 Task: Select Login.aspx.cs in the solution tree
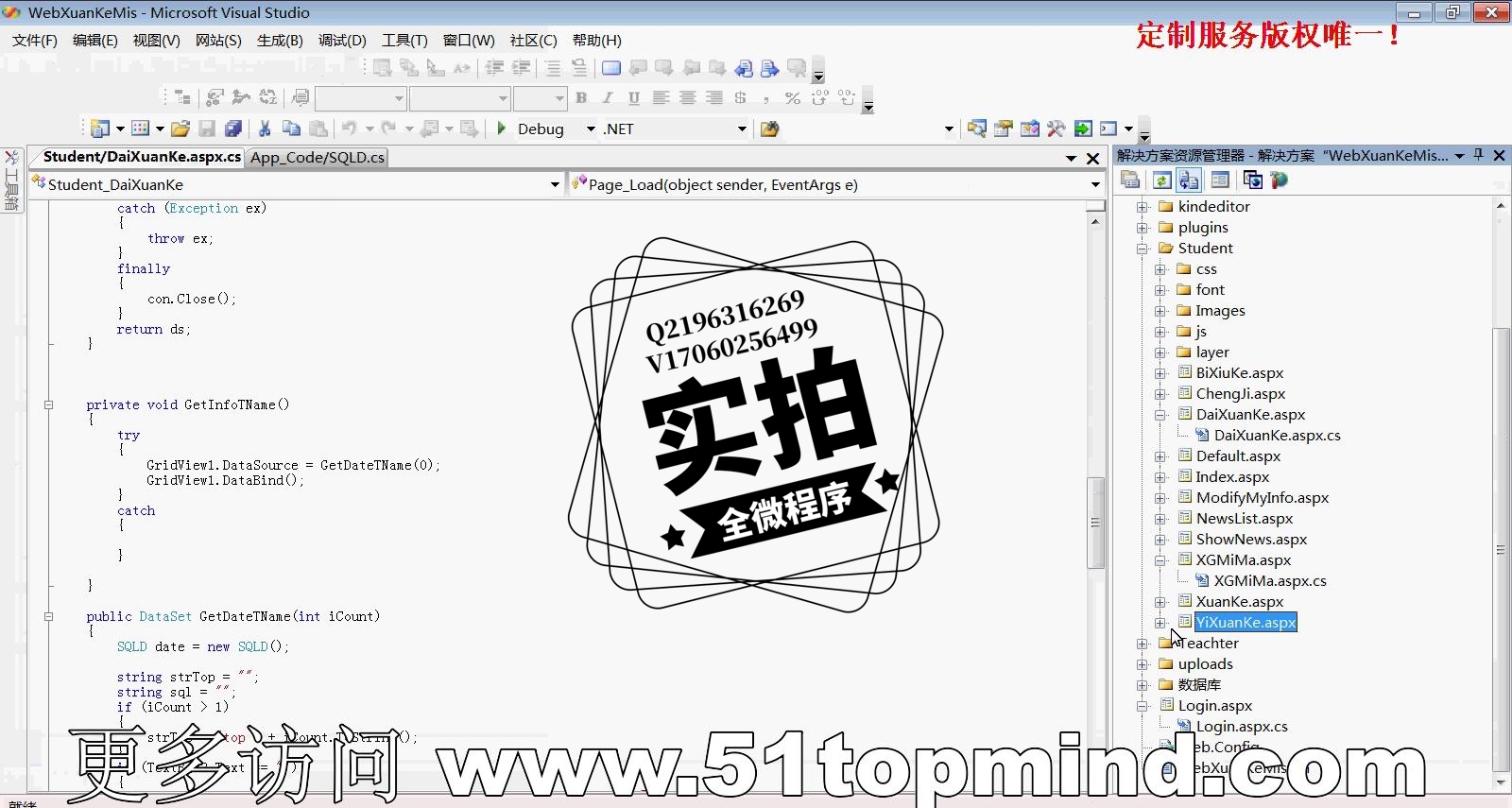tap(1242, 727)
